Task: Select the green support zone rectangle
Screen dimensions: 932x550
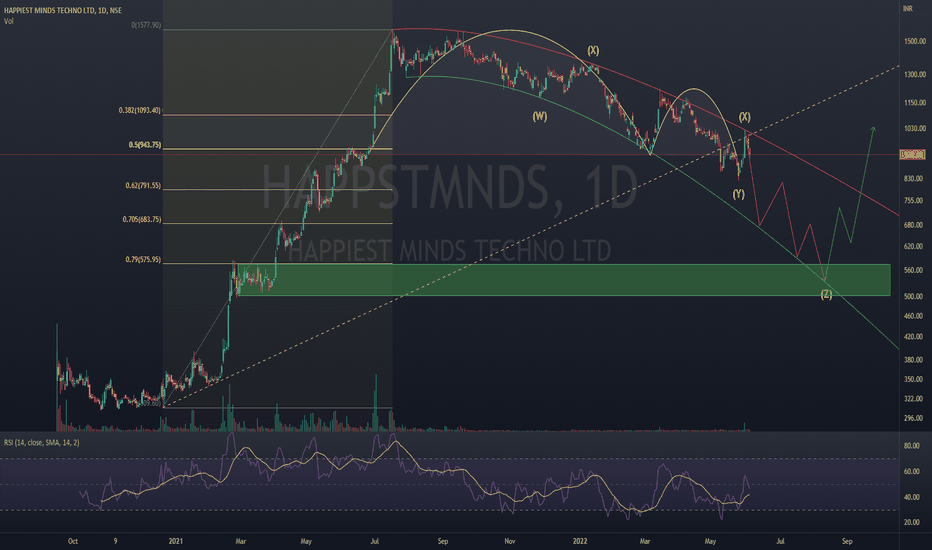Action: [x=563, y=280]
